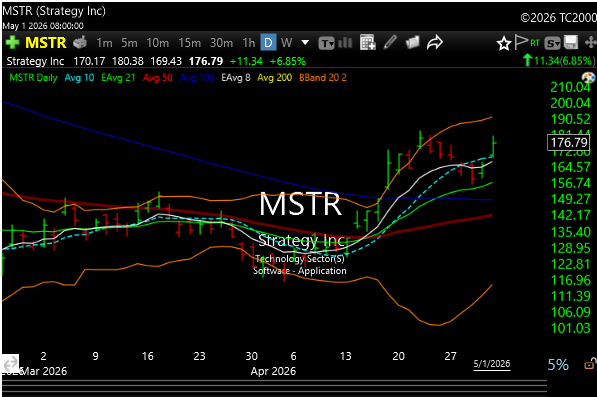Click the bar chart style icon
This screenshot has width=597, height=397.
click(345, 43)
